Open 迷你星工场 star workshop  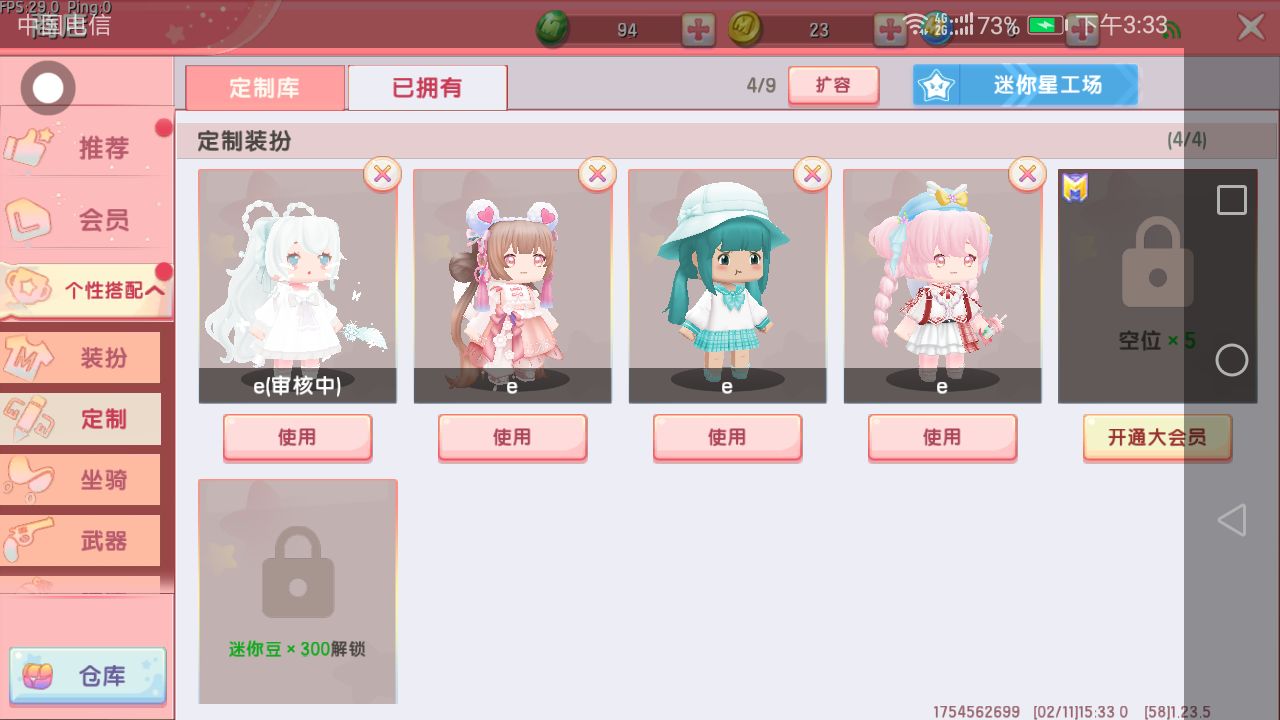(x=1025, y=85)
